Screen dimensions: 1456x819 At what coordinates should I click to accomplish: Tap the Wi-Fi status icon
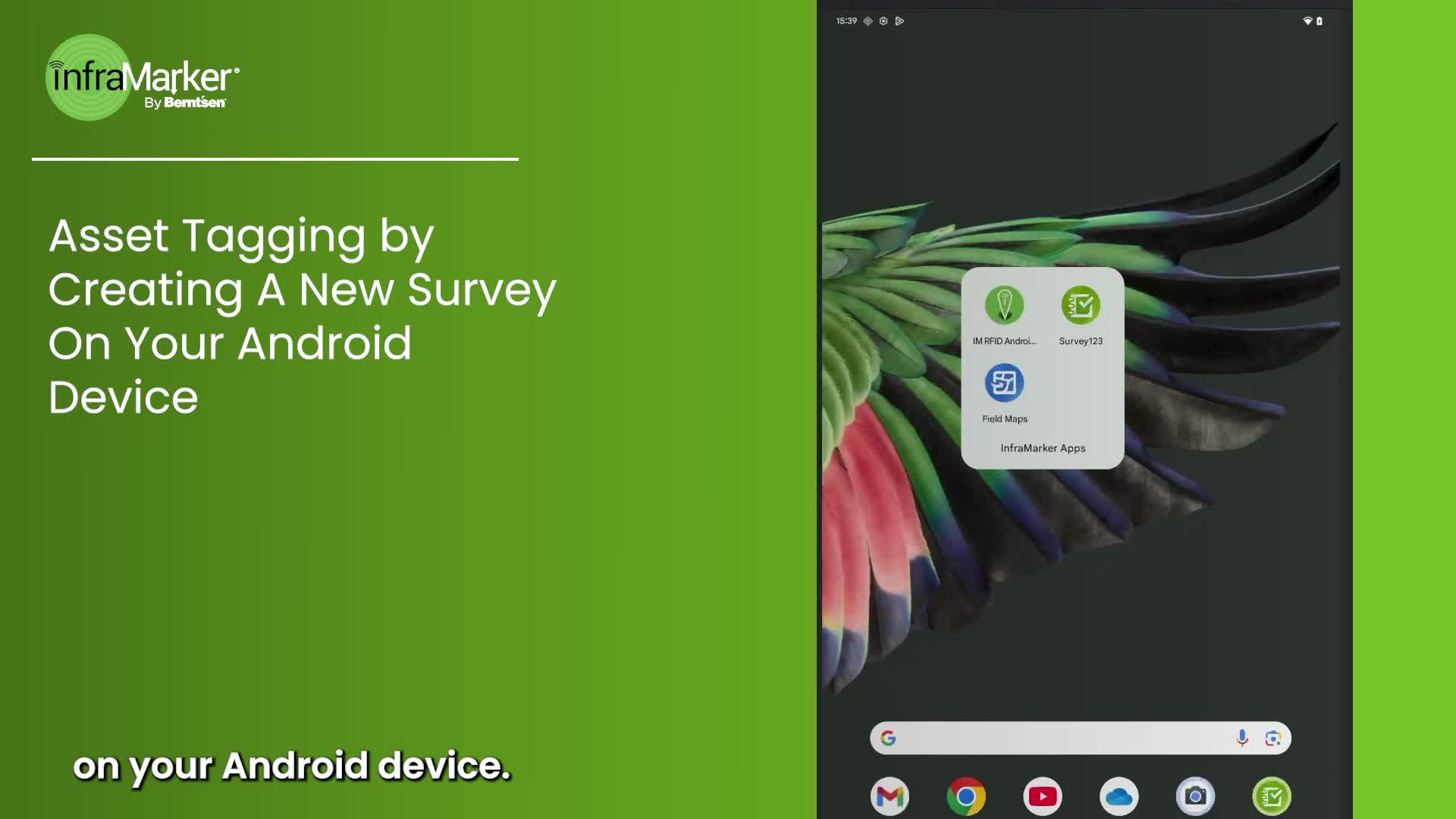pos(1307,21)
